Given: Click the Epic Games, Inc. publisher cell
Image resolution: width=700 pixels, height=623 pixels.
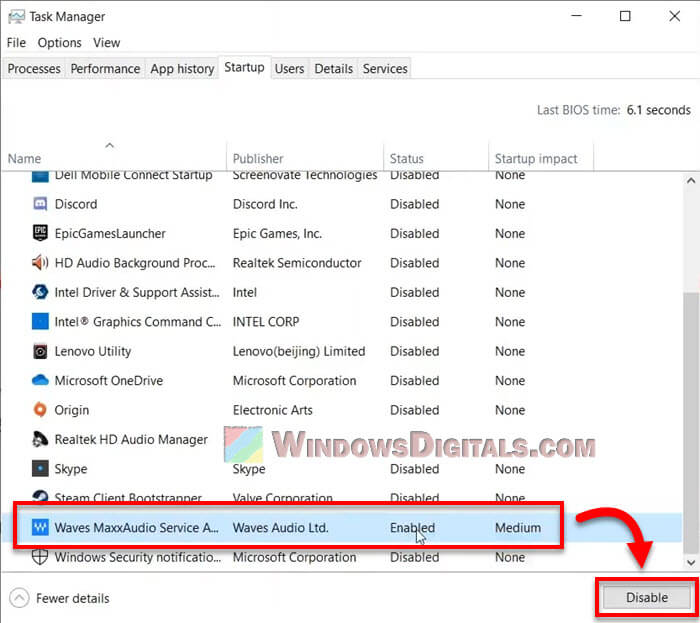Looking at the screenshot, I should (277, 233).
